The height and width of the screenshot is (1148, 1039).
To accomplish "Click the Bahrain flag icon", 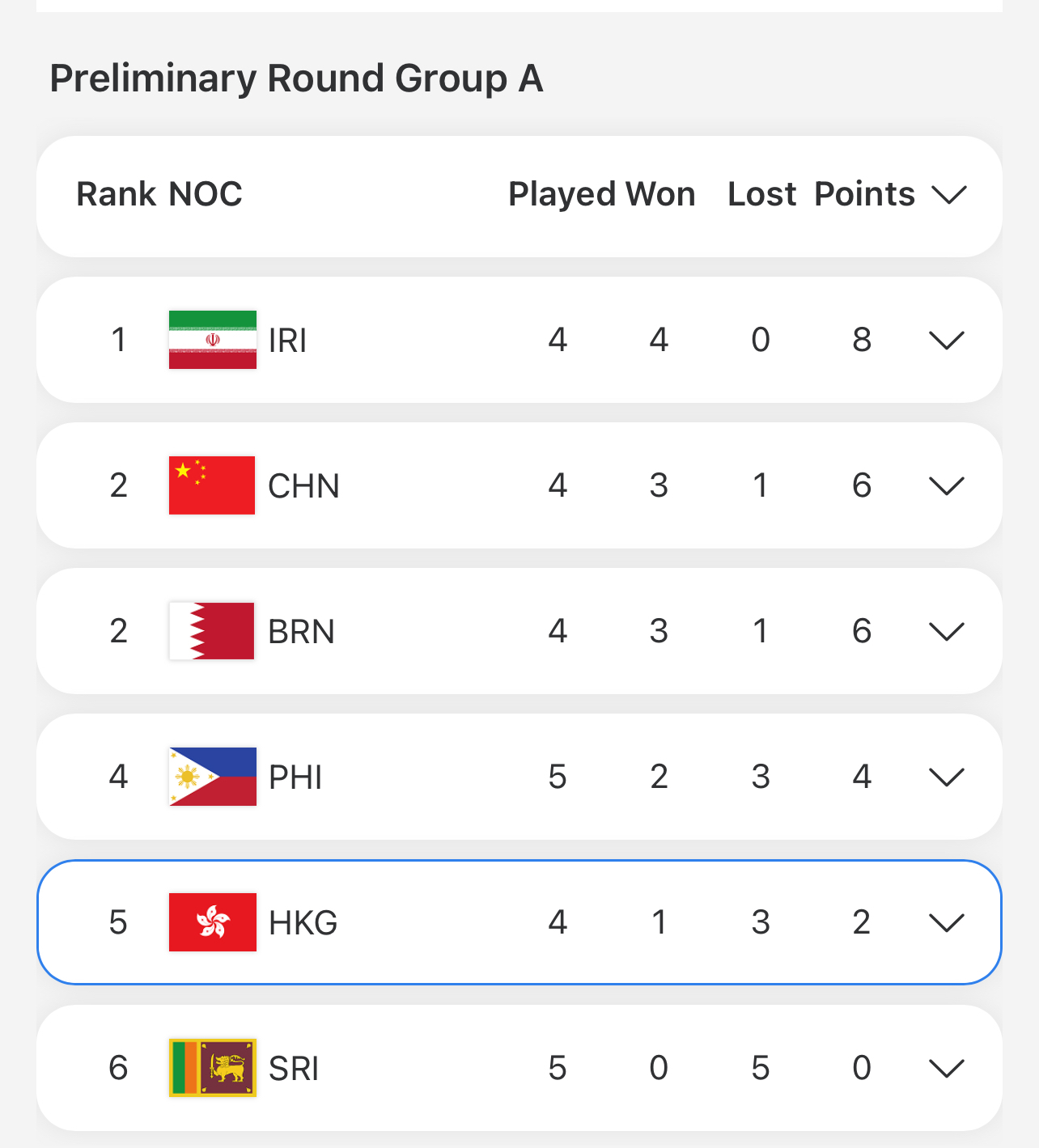I will 212,631.
